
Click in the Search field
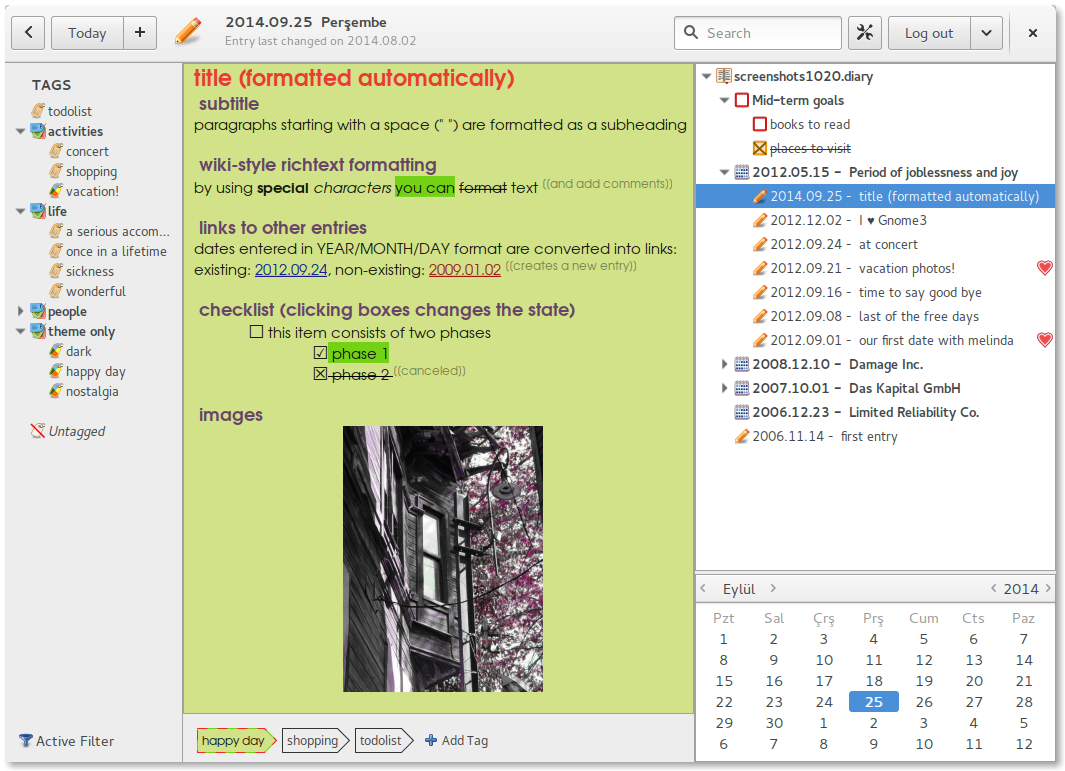(757, 33)
